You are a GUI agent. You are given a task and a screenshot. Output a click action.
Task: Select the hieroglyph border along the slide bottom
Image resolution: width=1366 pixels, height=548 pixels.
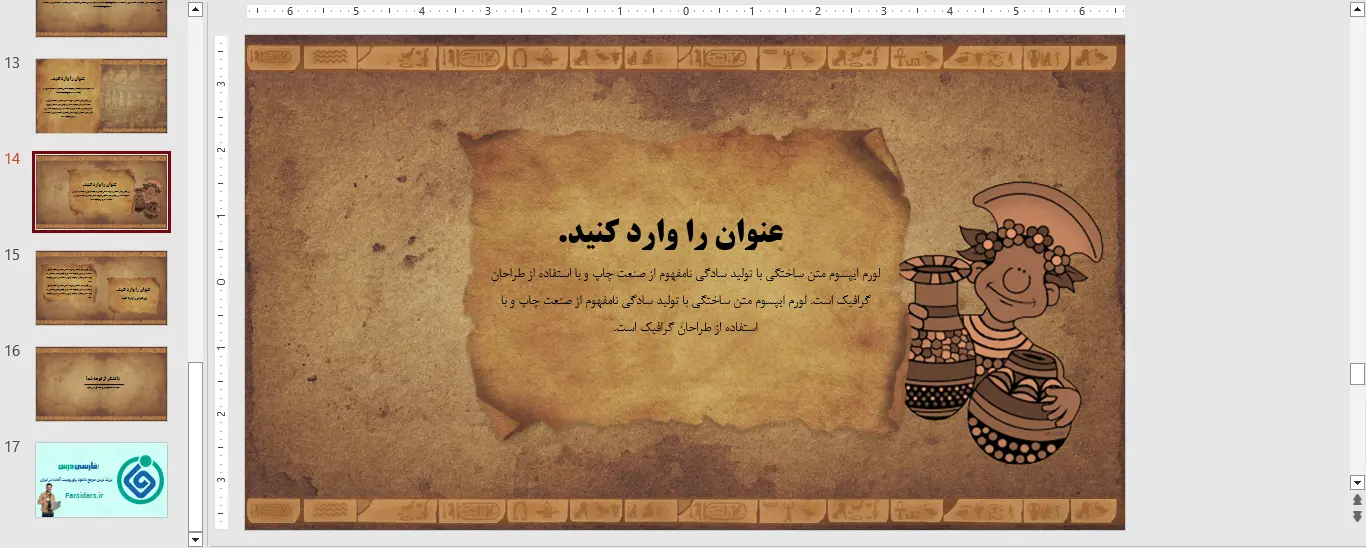pyautogui.click(x=685, y=512)
